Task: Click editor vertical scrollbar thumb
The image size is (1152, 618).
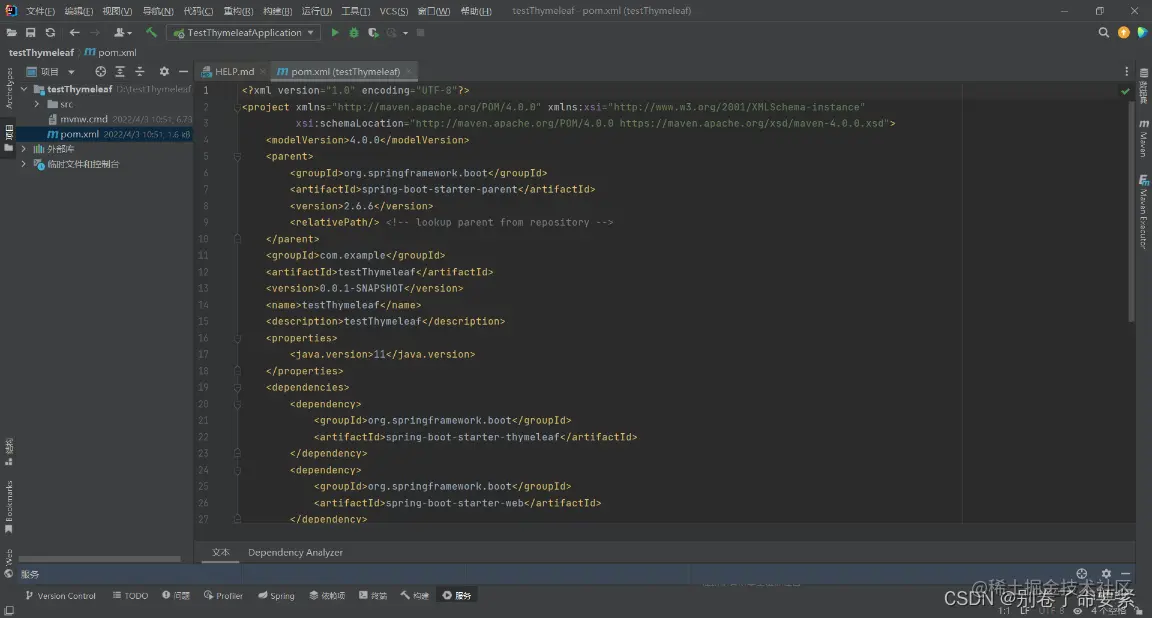Action: (x=1131, y=210)
